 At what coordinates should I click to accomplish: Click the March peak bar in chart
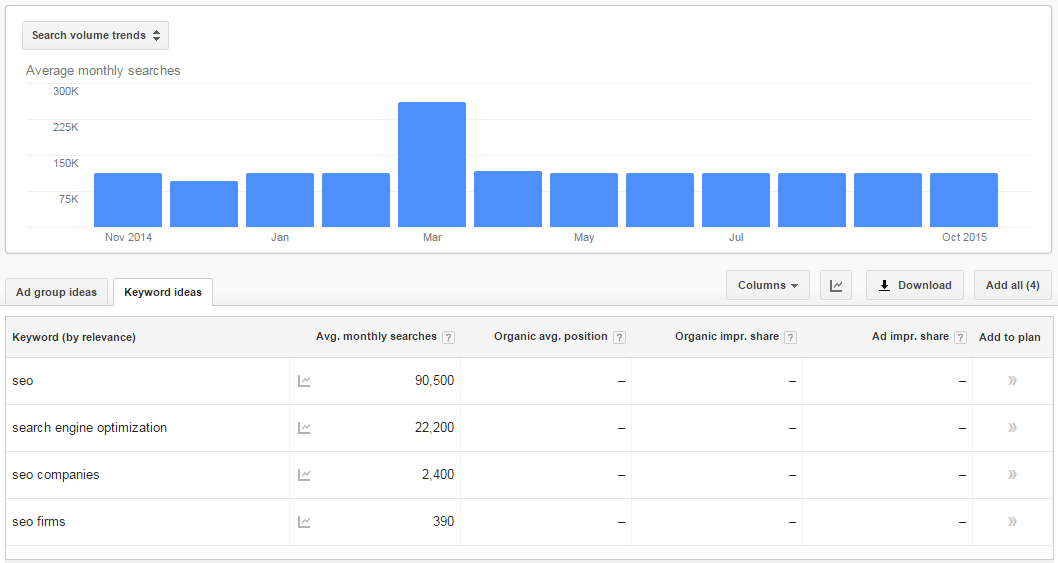(x=432, y=165)
